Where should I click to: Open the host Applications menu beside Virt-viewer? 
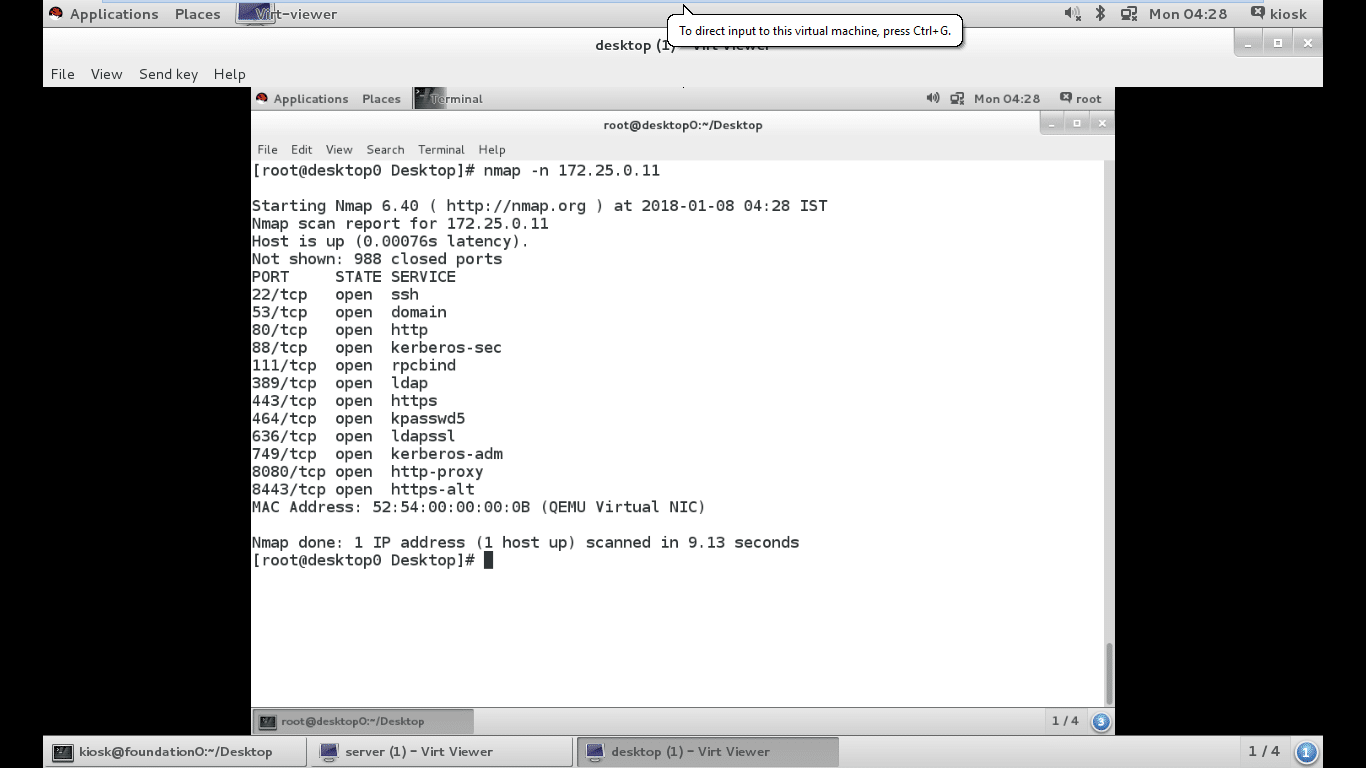103,14
